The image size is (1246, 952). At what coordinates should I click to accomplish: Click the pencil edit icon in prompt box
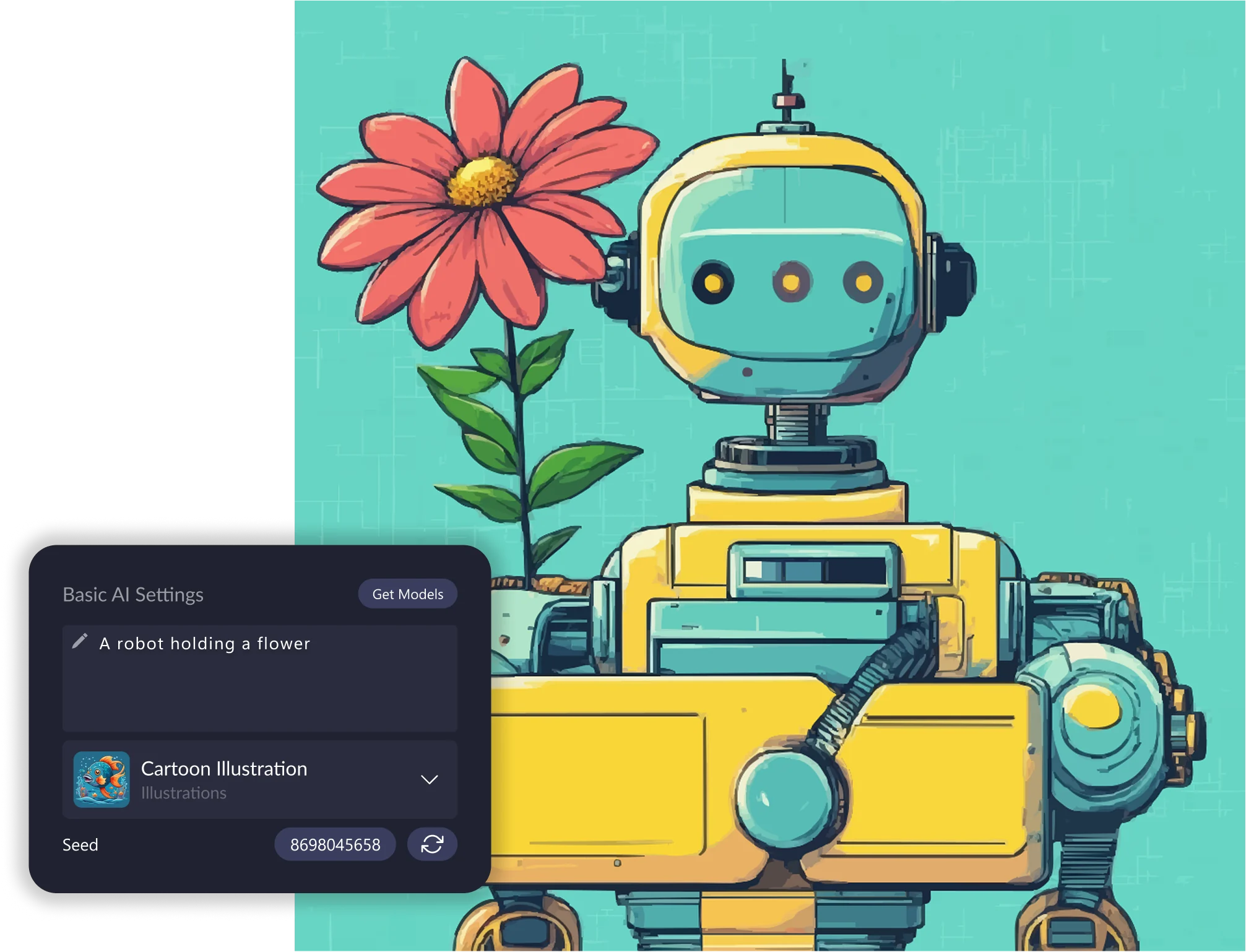coord(80,641)
